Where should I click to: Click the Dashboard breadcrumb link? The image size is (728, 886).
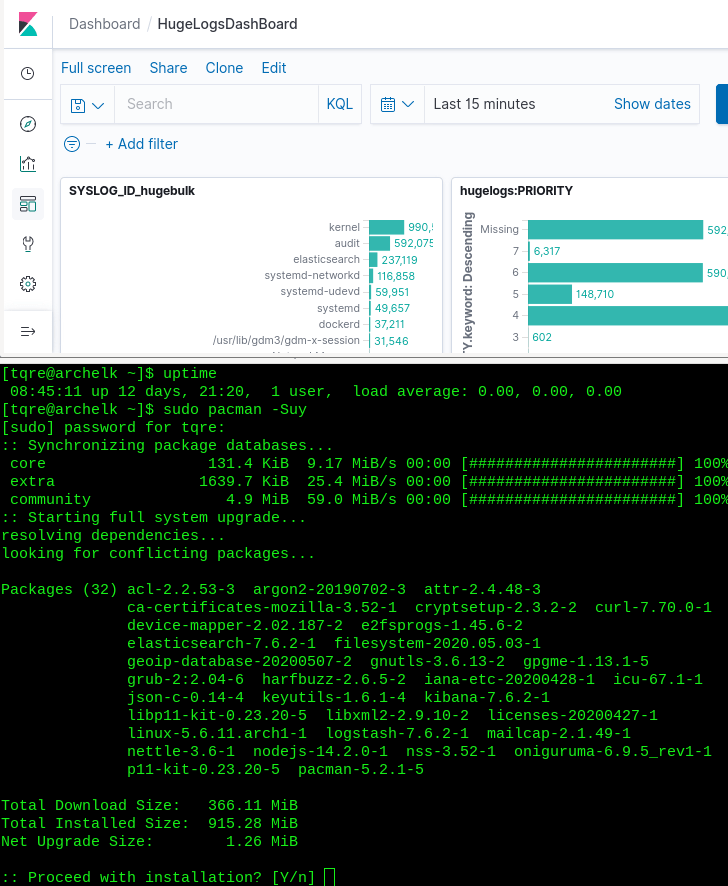(105, 24)
